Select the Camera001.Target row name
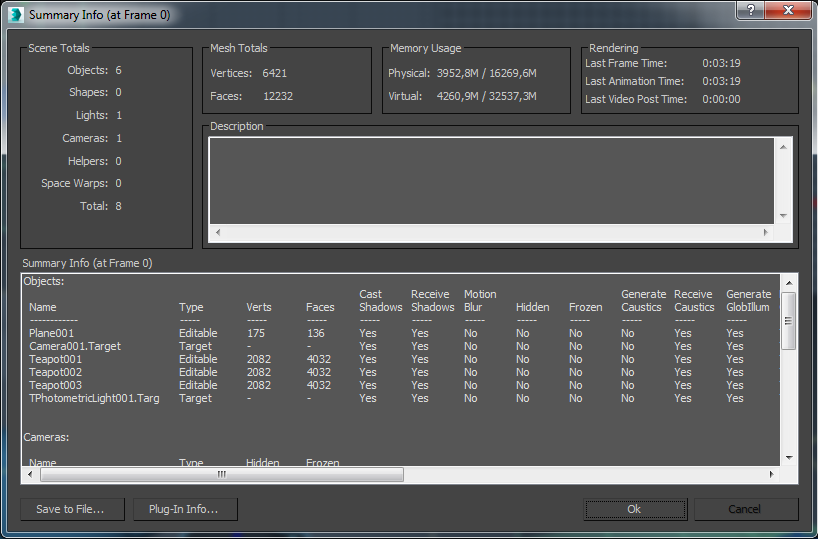This screenshot has height=539, width=818. tap(75, 346)
